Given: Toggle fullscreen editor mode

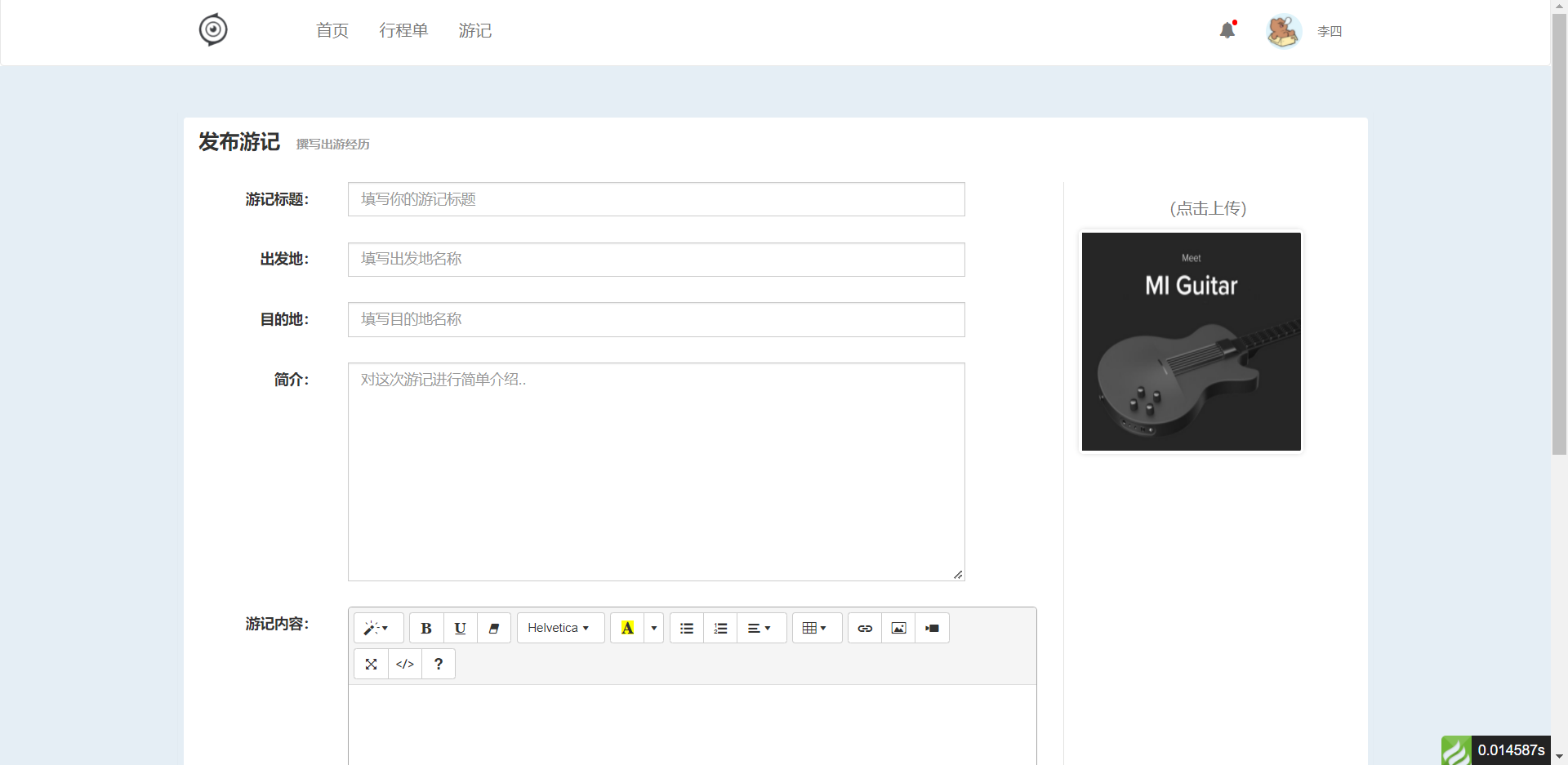Looking at the screenshot, I should [x=371, y=664].
